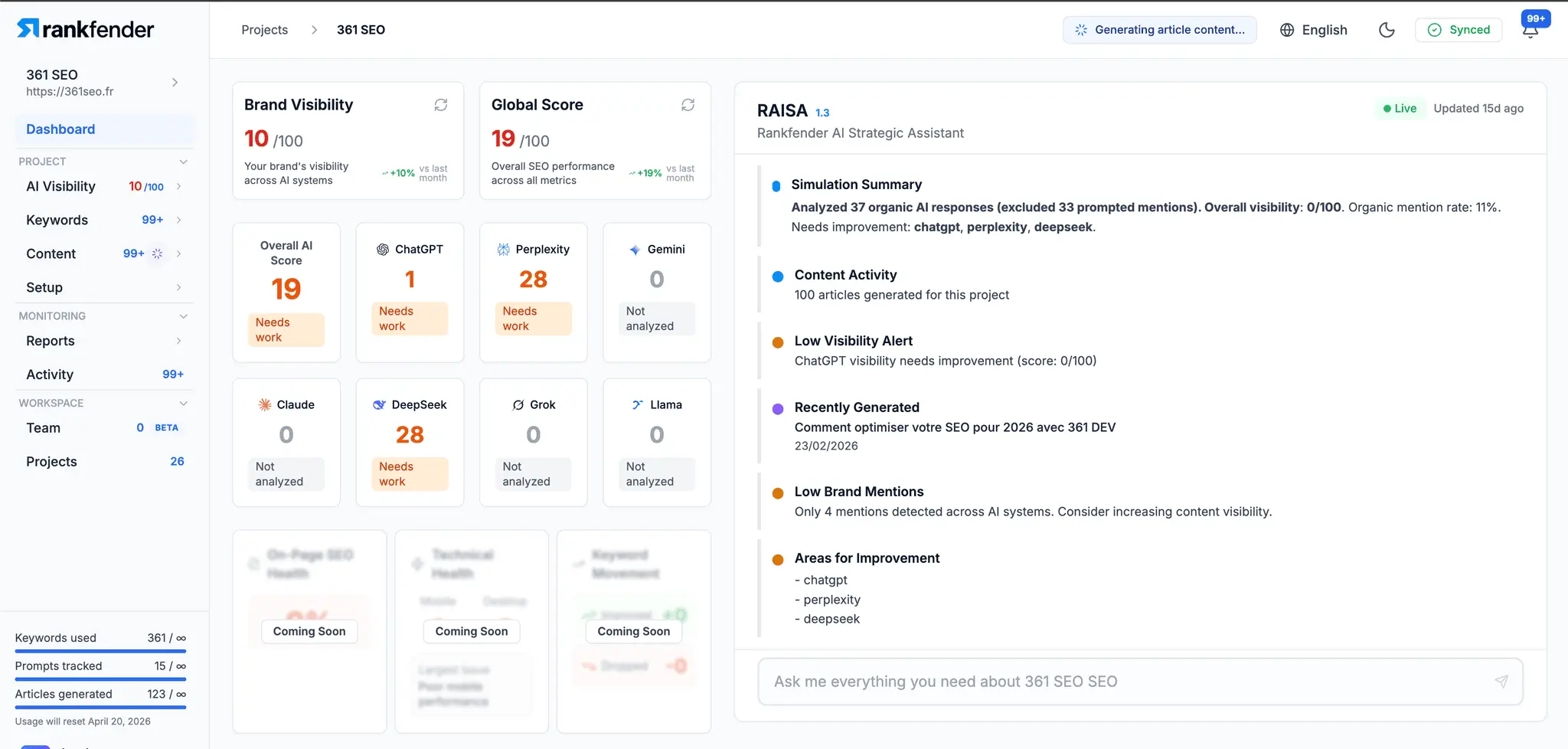The height and width of the screenshot is (749, 1568).
Task: Click the Live status badge
Action: pos(1400,109)
